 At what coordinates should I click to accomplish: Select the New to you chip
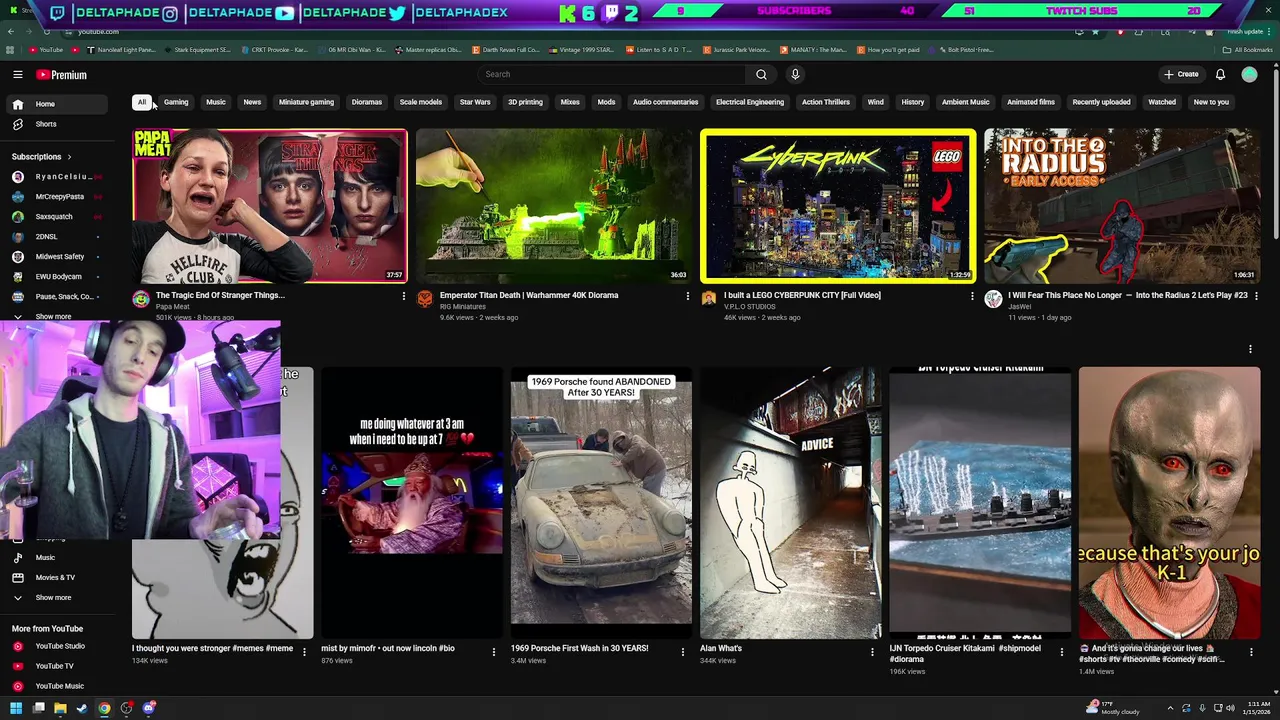click(1211, 102)
